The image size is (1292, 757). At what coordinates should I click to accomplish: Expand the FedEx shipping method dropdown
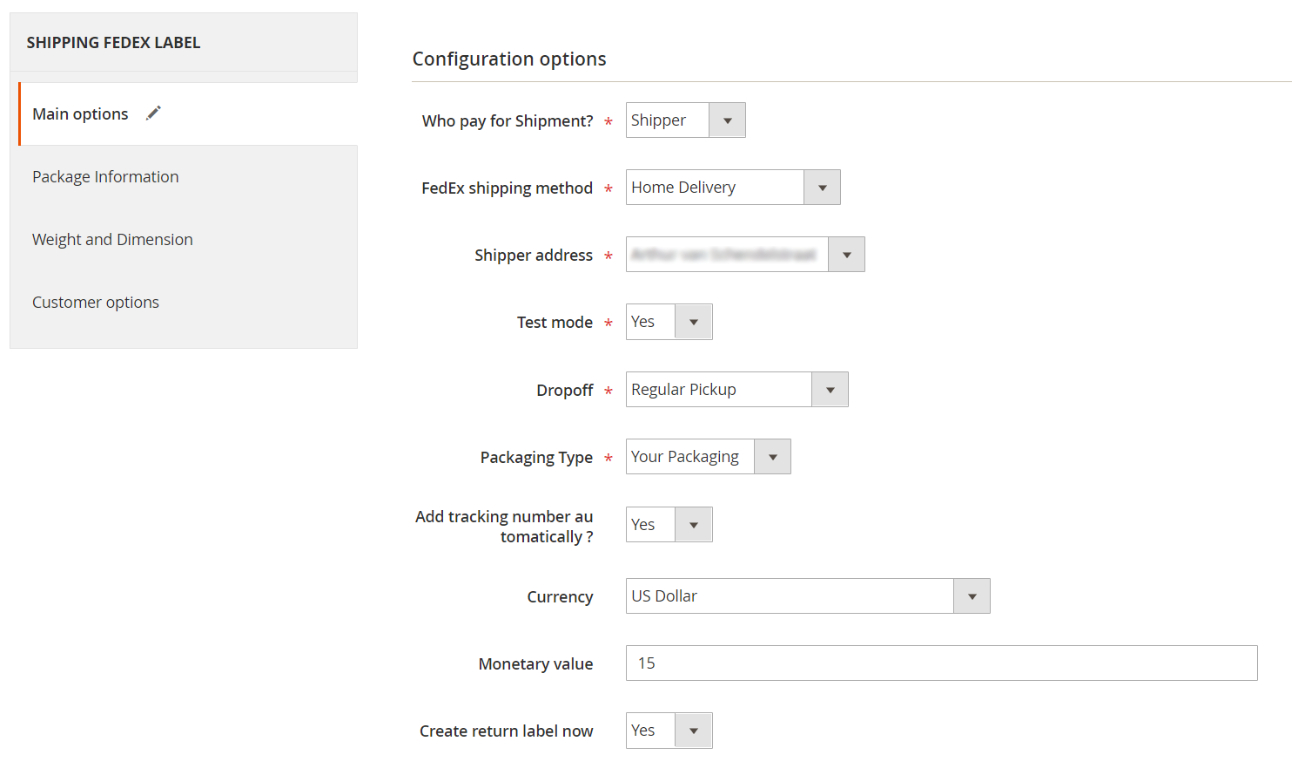[x=733, y=187]
